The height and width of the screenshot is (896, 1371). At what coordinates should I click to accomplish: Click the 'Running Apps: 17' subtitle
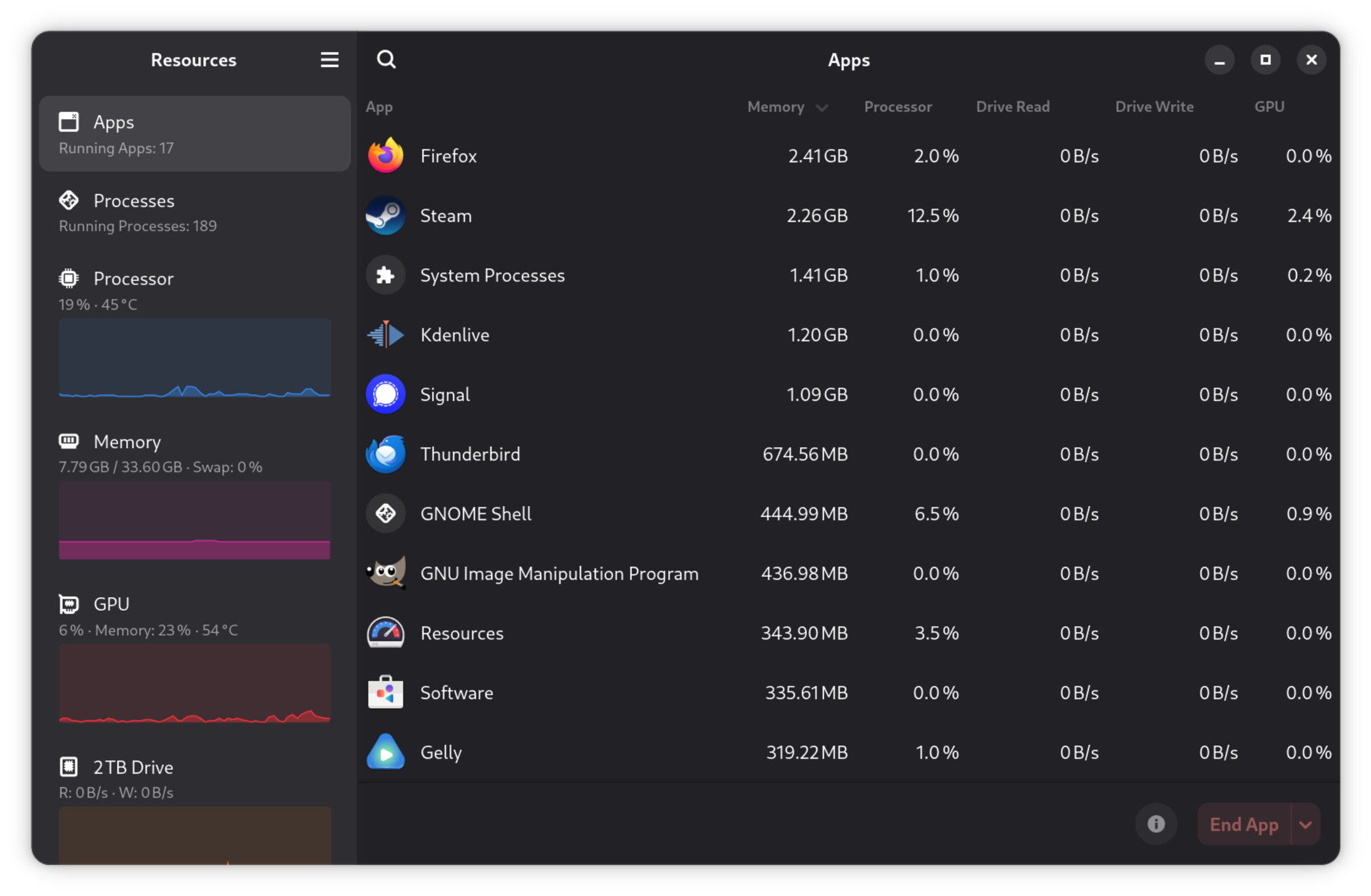point(117,148)
